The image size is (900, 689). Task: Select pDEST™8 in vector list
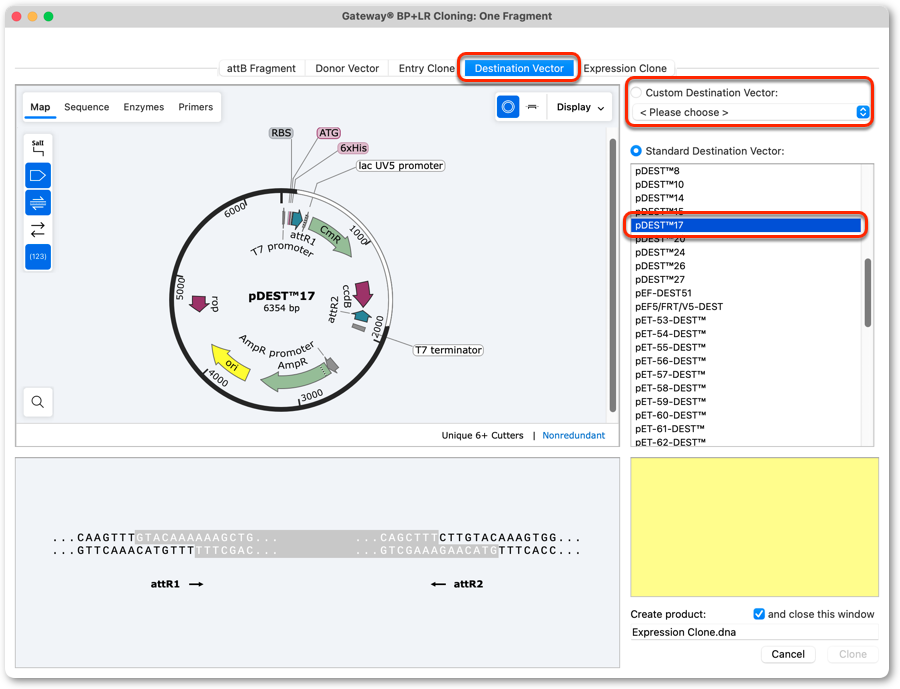coord(746,171)
